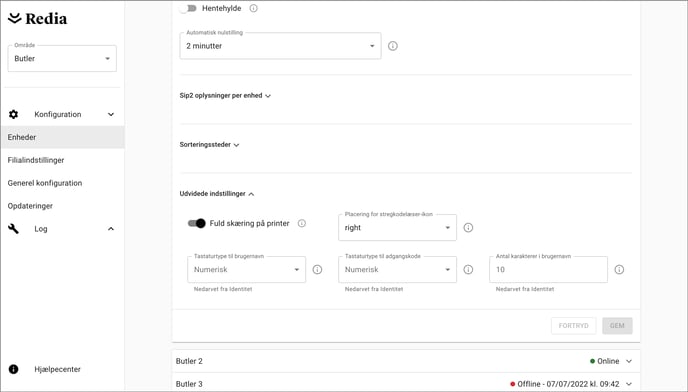Open the Hjælpecenter link
The width and height of the screenshot is (688, 392).
click(57, 369)
